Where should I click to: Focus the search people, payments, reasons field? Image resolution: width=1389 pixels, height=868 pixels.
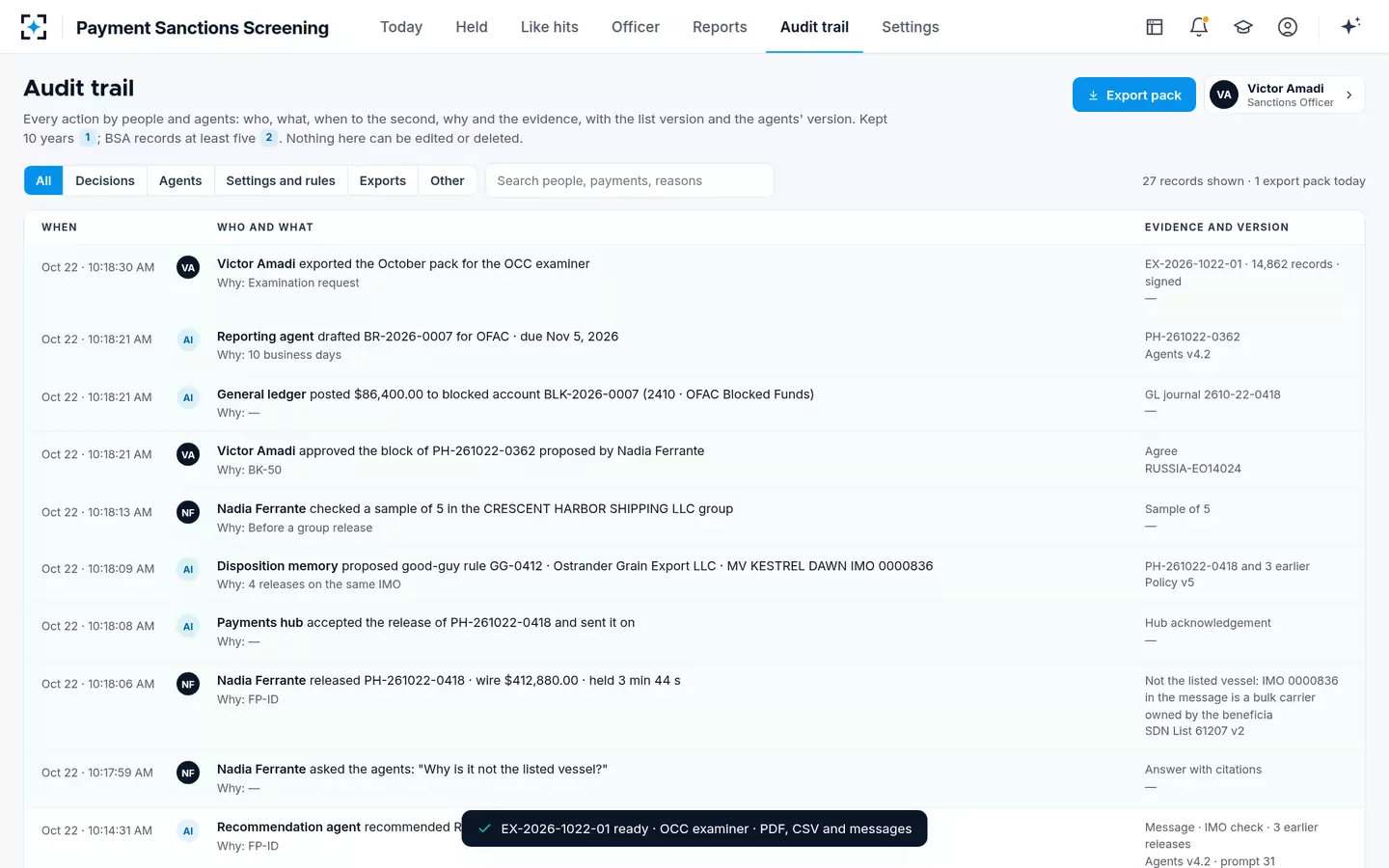click(x=630, y=180)
